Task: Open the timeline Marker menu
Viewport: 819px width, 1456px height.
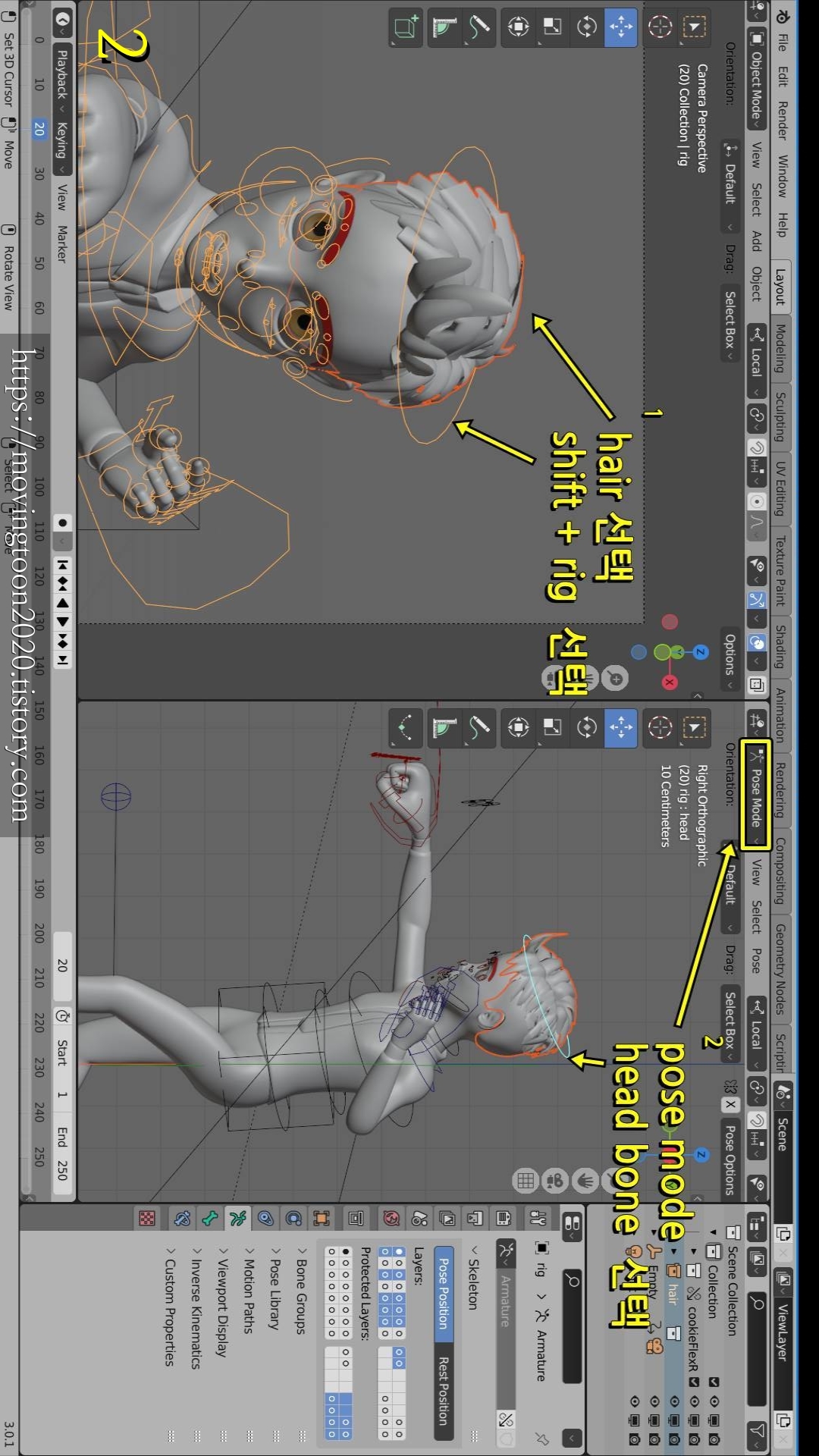Action: click(62, 244)
